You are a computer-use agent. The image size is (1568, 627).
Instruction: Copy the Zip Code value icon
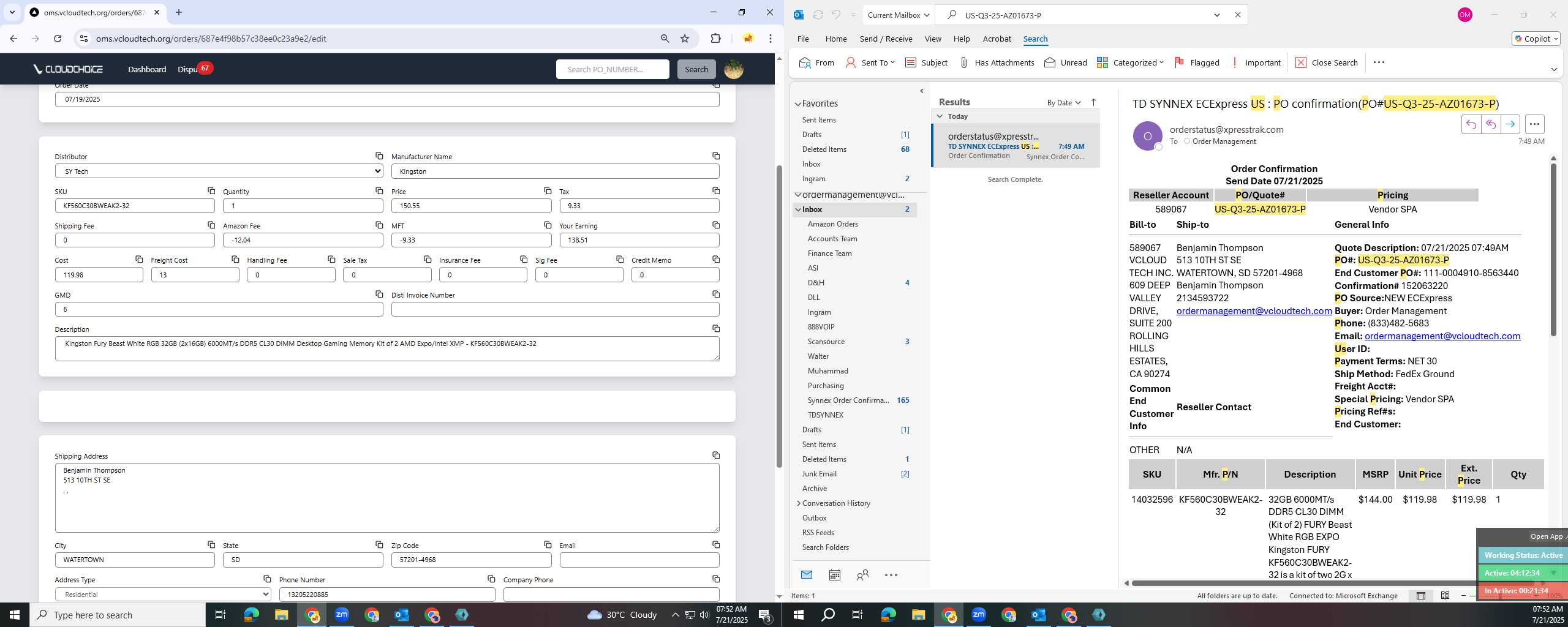tap(548, 545)
